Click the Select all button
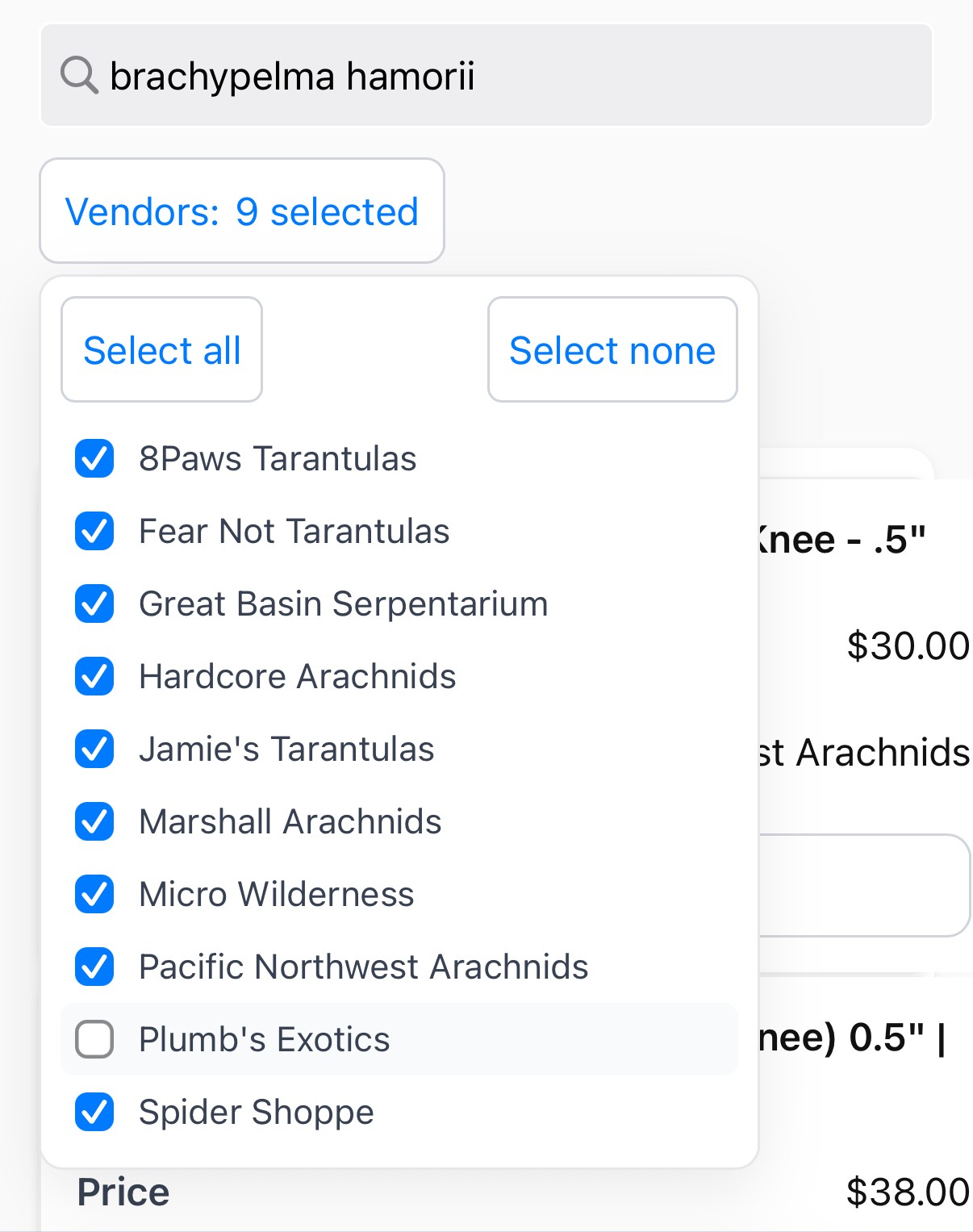Viewport: 973px width, 1232px height. [161, 349]
